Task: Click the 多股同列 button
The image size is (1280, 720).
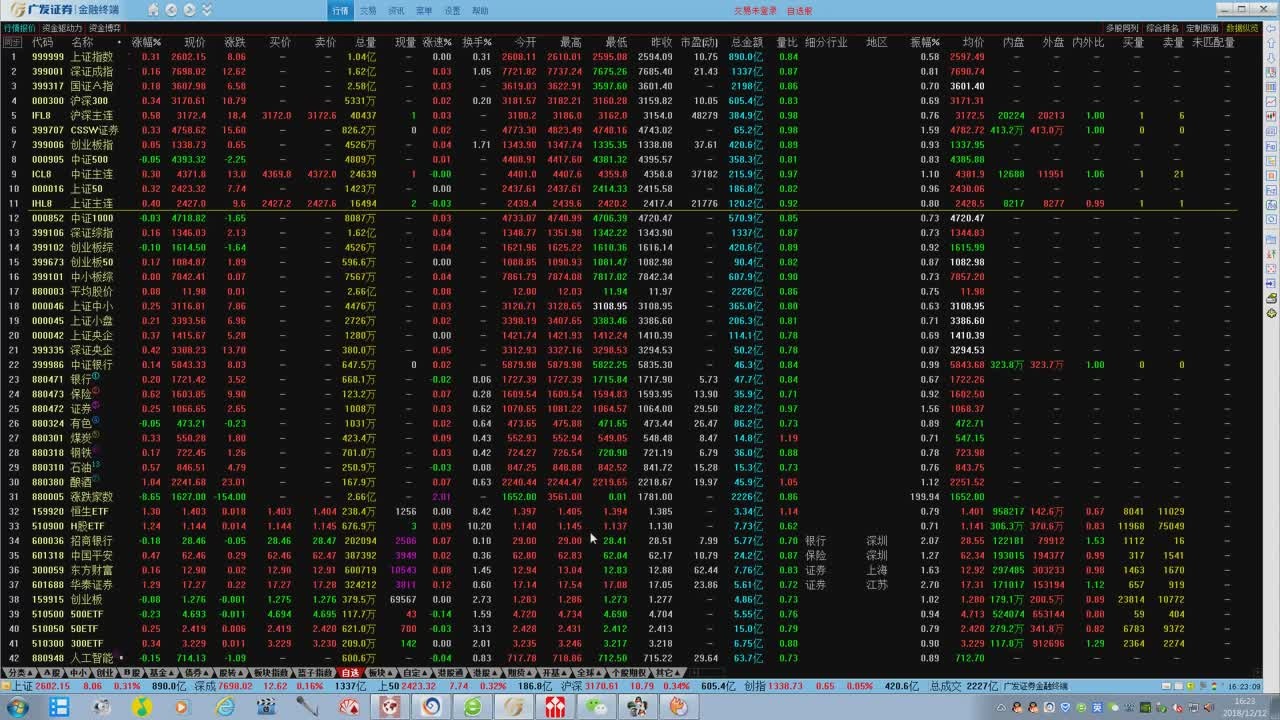Action: pos(1122,28)
